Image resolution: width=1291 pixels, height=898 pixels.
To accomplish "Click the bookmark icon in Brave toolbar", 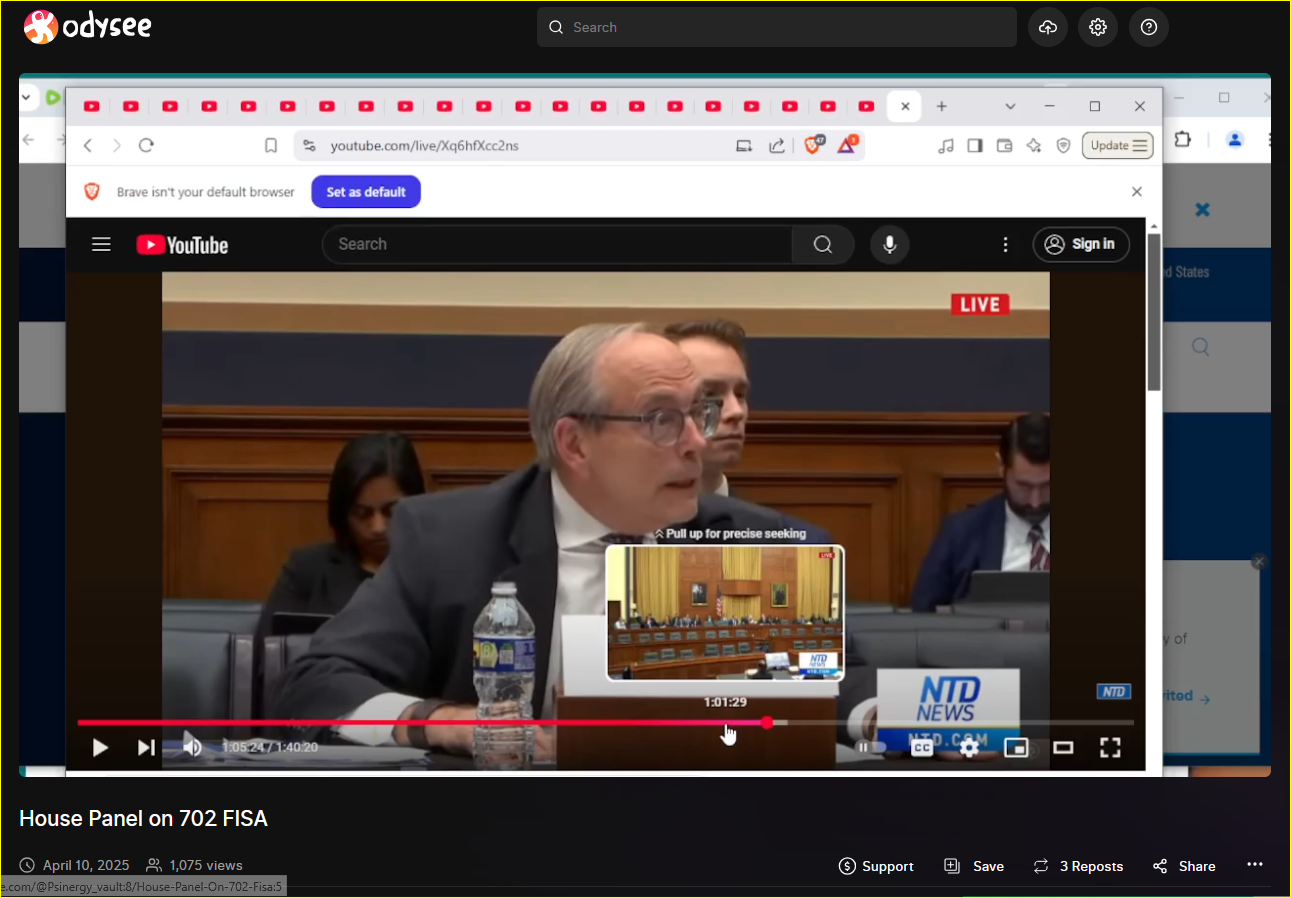I will pyautogui.click(x=271, y=145).
